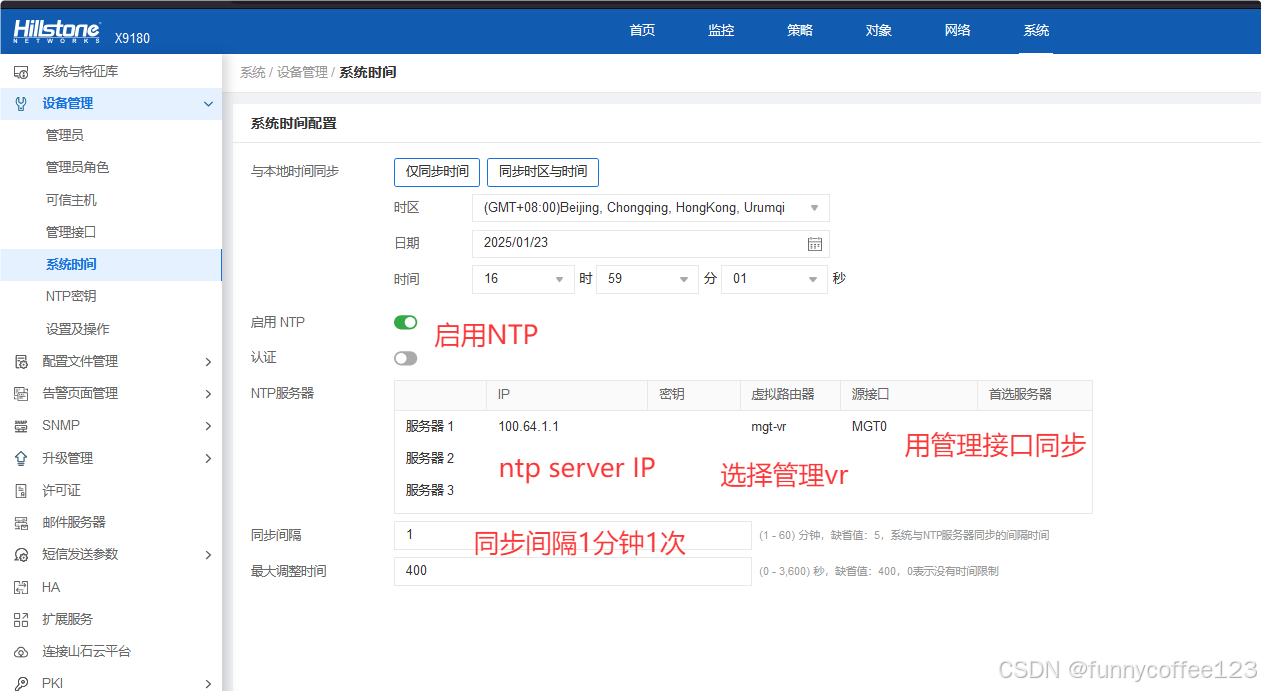Click the 配置文件管理 sidebar icon
The height and width of the screenshot is (691, 1261).
[21, 361]
